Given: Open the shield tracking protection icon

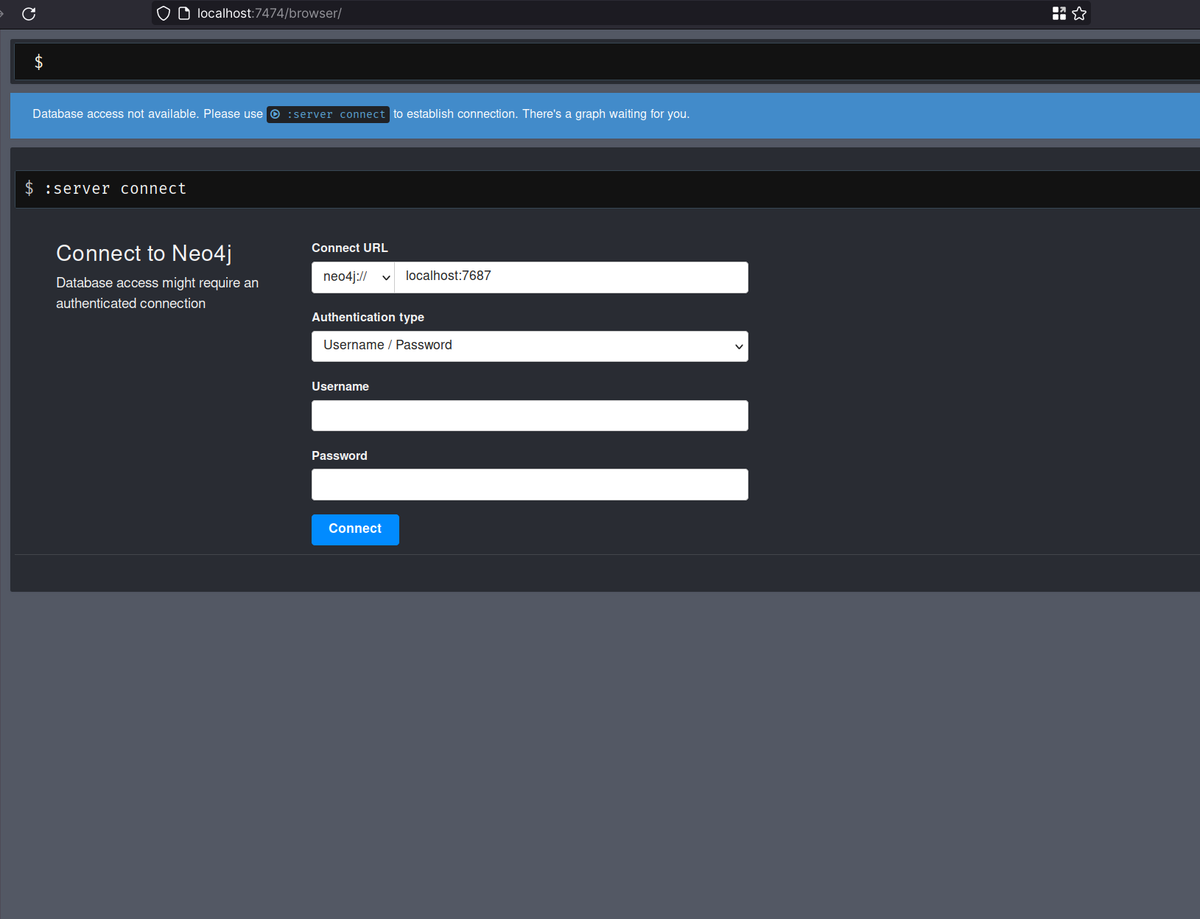Looking at the screenshot, I should (x=164, y=14).
